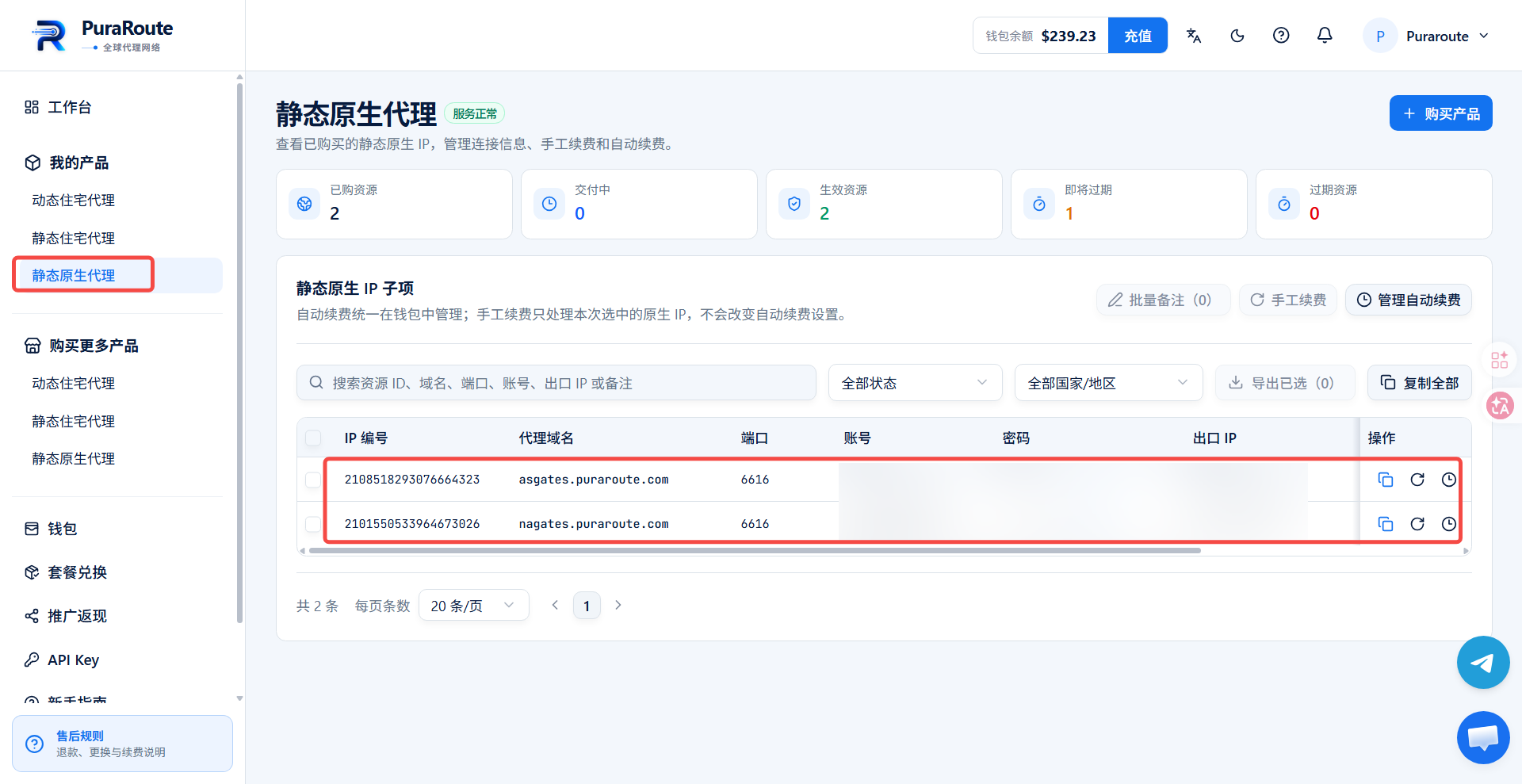Select 静态住宅代理 under 我的产品

(x=74, y=238)
